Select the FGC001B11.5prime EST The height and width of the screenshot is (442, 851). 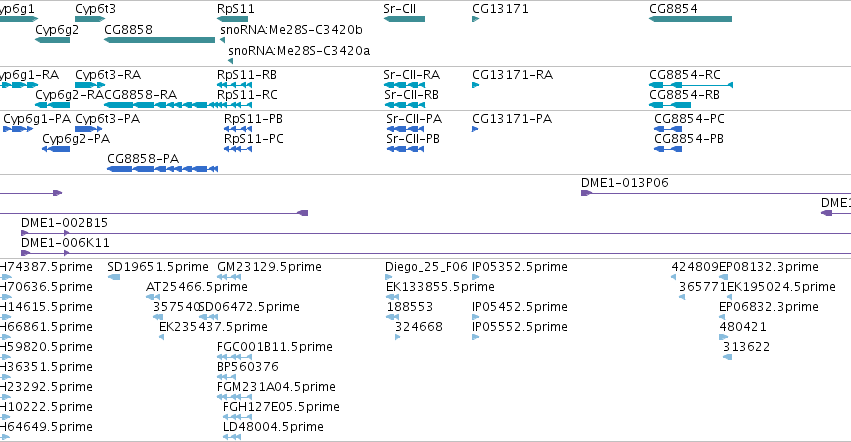[x=234, y=357]
